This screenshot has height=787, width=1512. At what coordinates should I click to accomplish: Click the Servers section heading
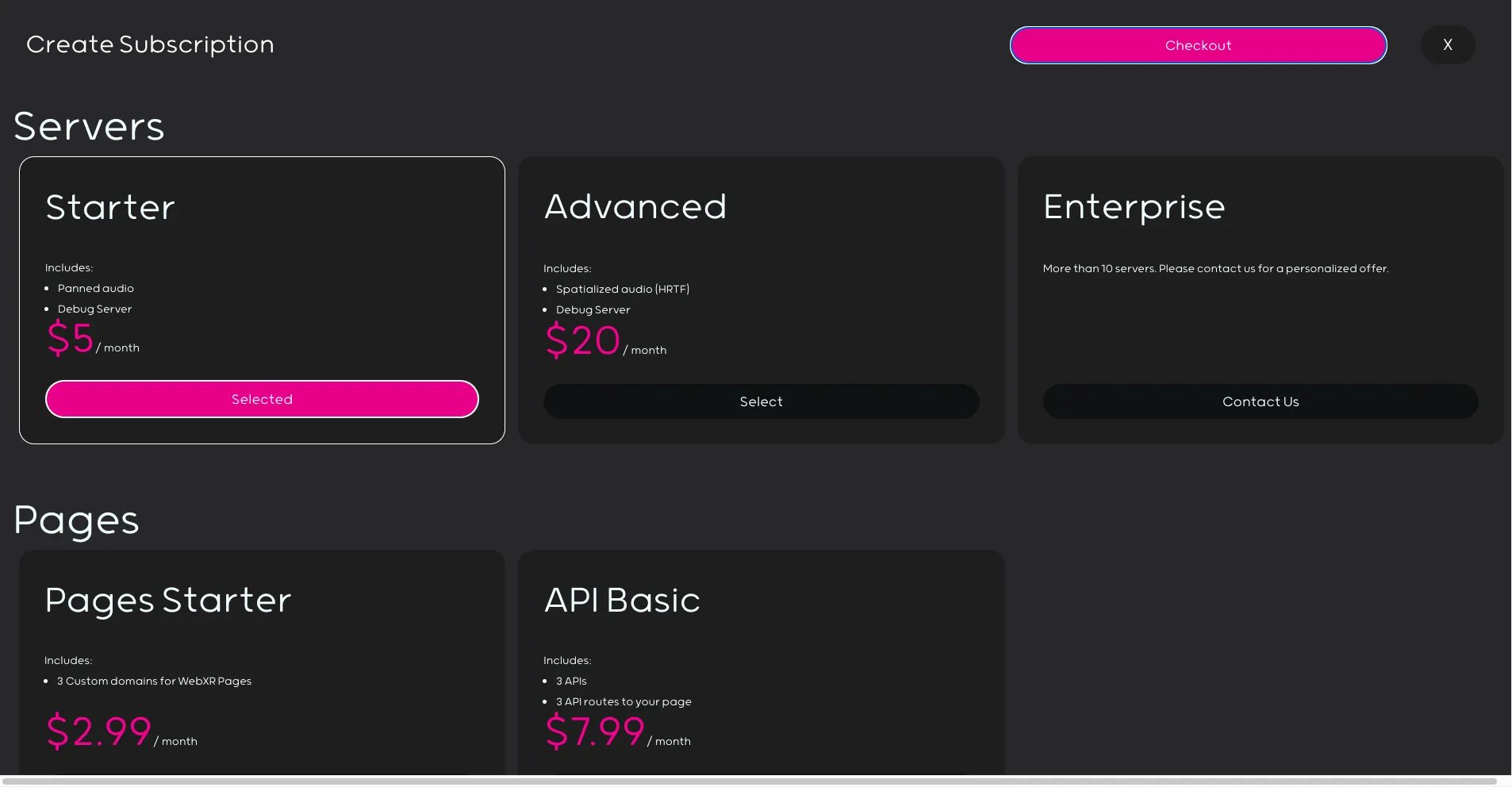coord(89,125)
